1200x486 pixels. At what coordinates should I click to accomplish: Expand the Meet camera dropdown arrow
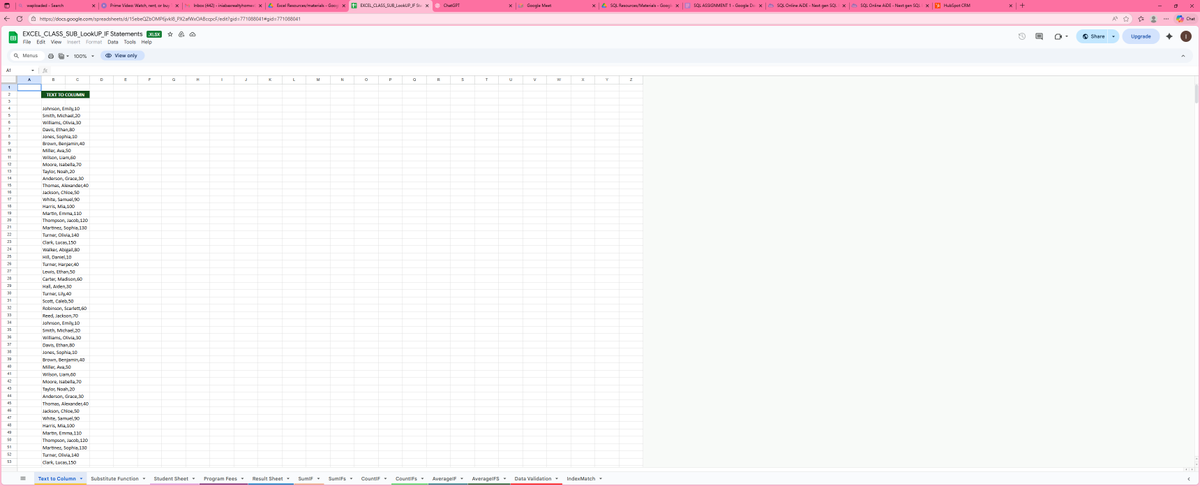pos(1066,36)
